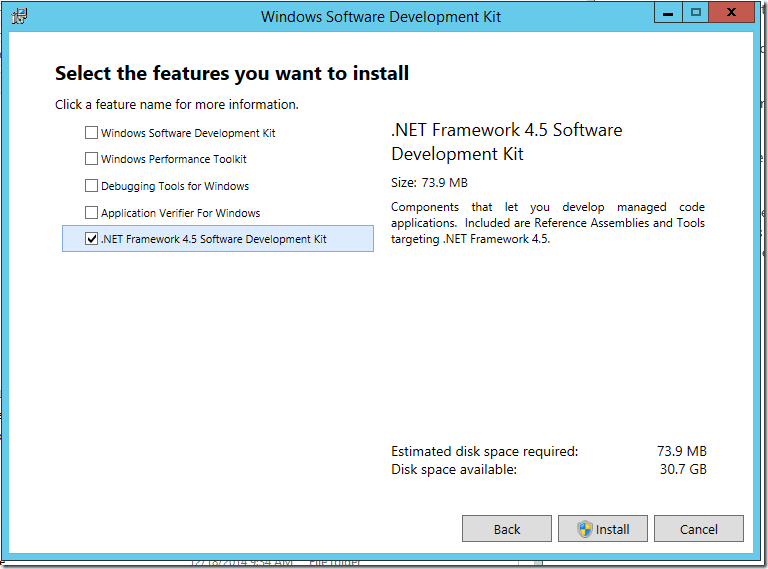Click the .NET Framework 4.5 description heading
768x569 pixels.
pyautogui.click(x=507, y=142)
